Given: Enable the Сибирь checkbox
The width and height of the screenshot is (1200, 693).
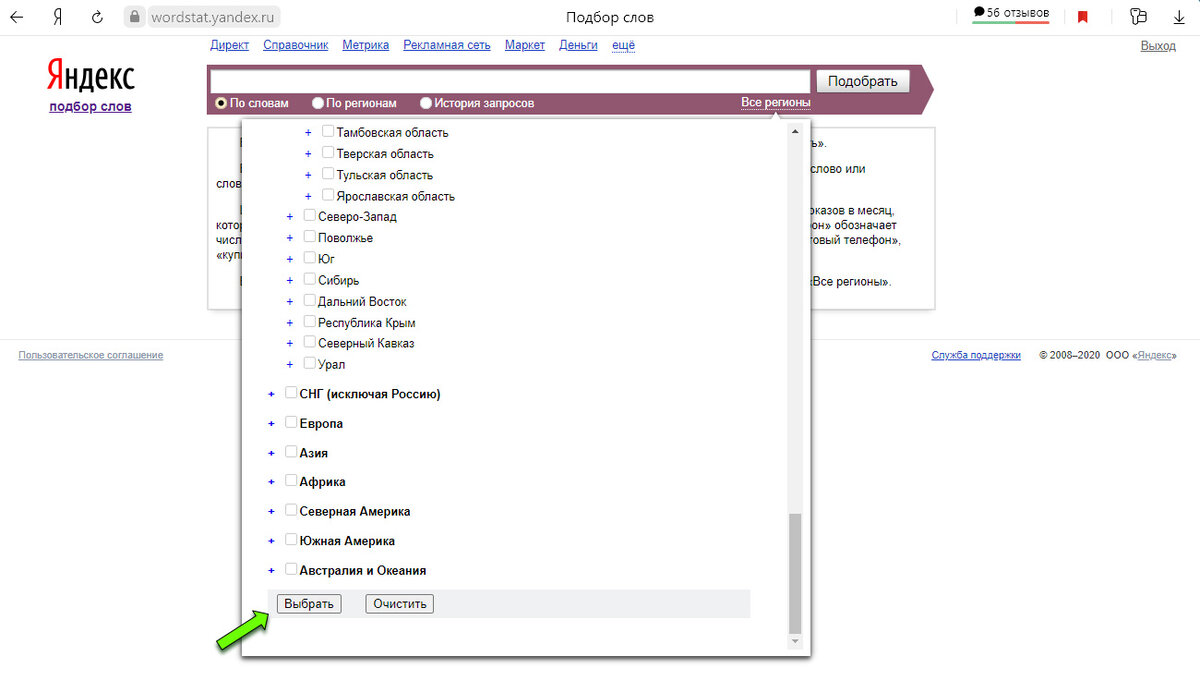Looking at the screenshot, I should click(x=309, y=279).
